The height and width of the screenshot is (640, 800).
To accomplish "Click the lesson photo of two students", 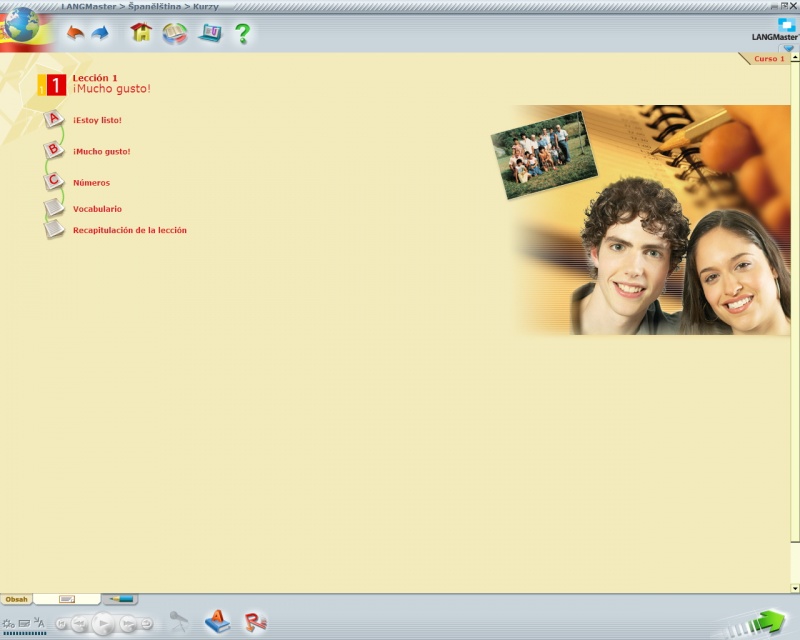I will (x=651, y=220).
